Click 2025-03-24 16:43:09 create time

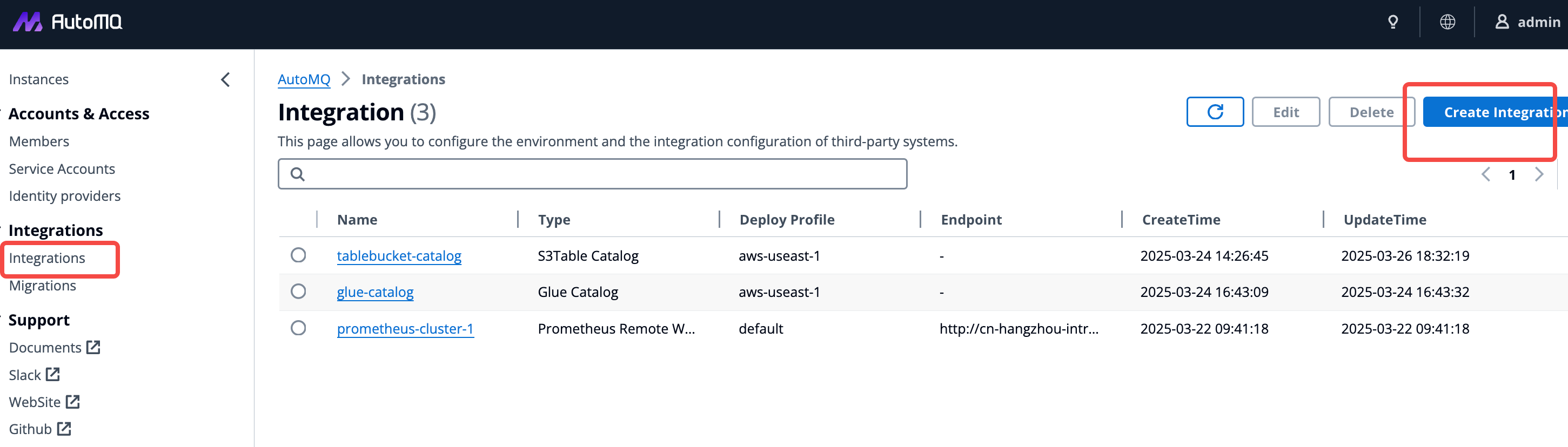[1204, 292]
